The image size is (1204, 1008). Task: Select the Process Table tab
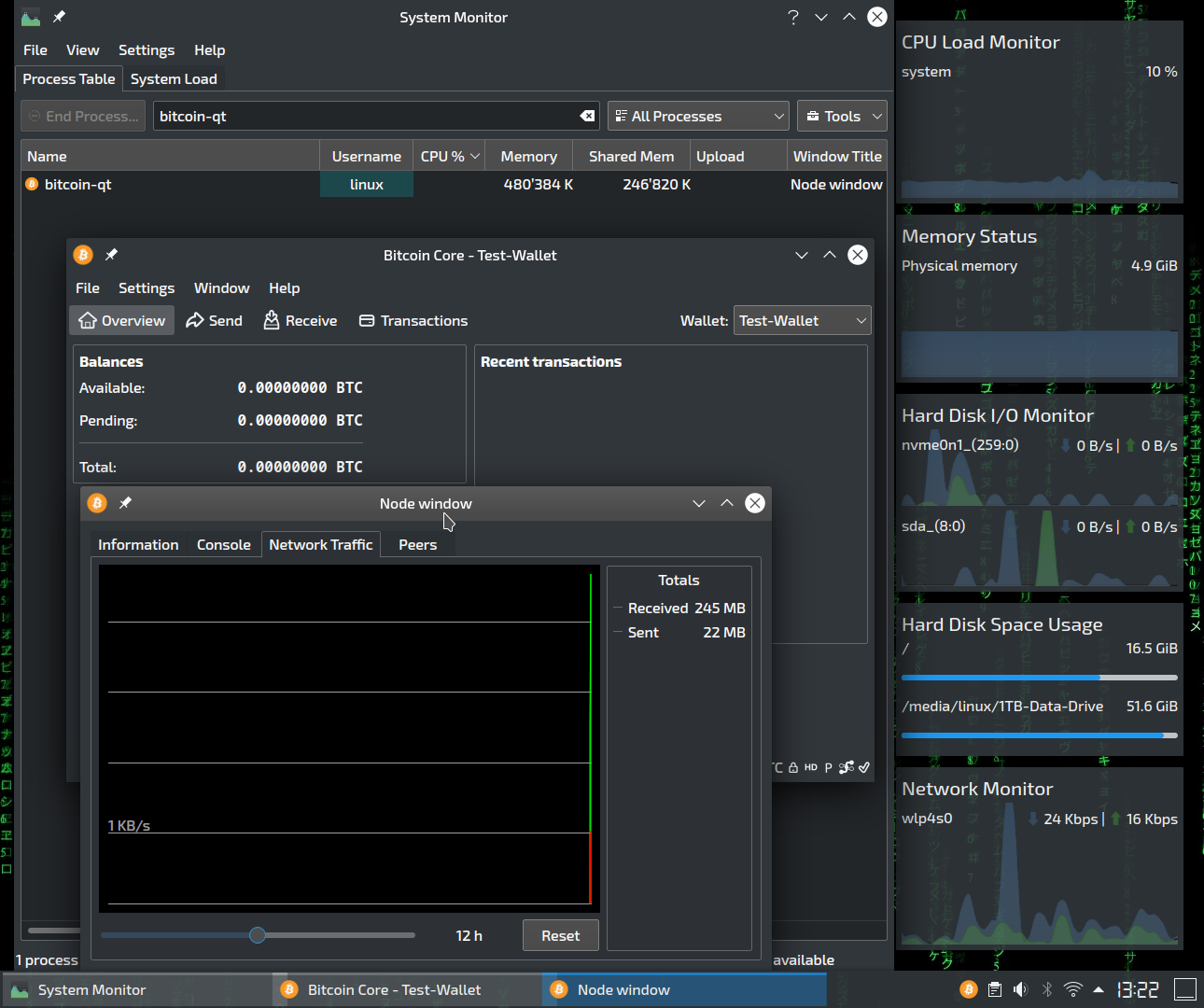click(x=69, y=78)
